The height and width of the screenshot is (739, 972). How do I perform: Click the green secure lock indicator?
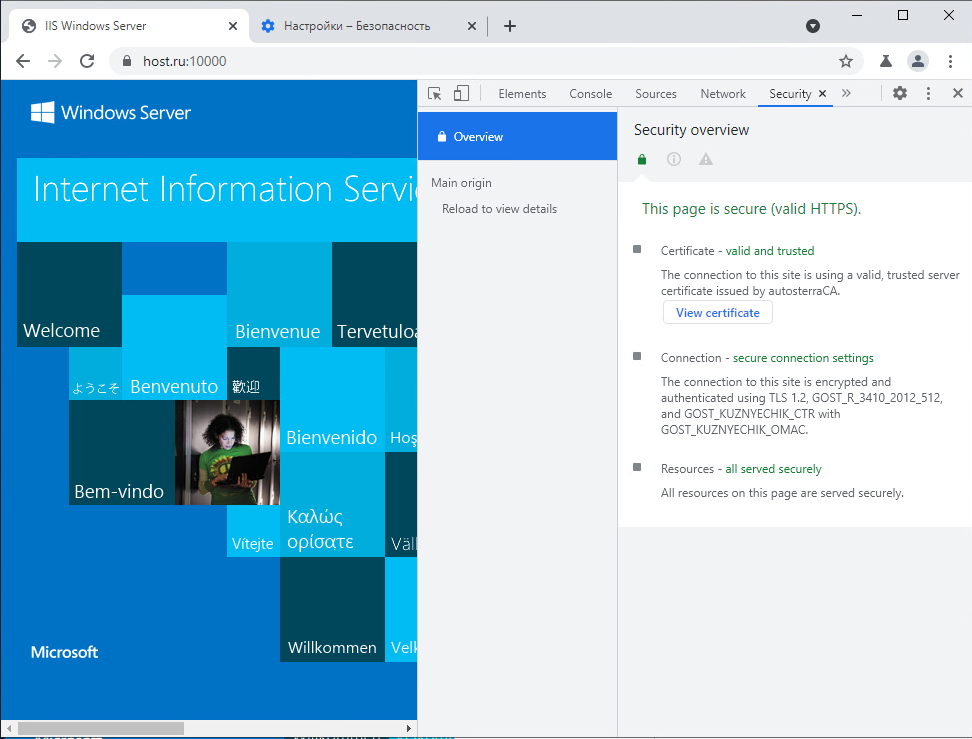[x=642, y=159]
